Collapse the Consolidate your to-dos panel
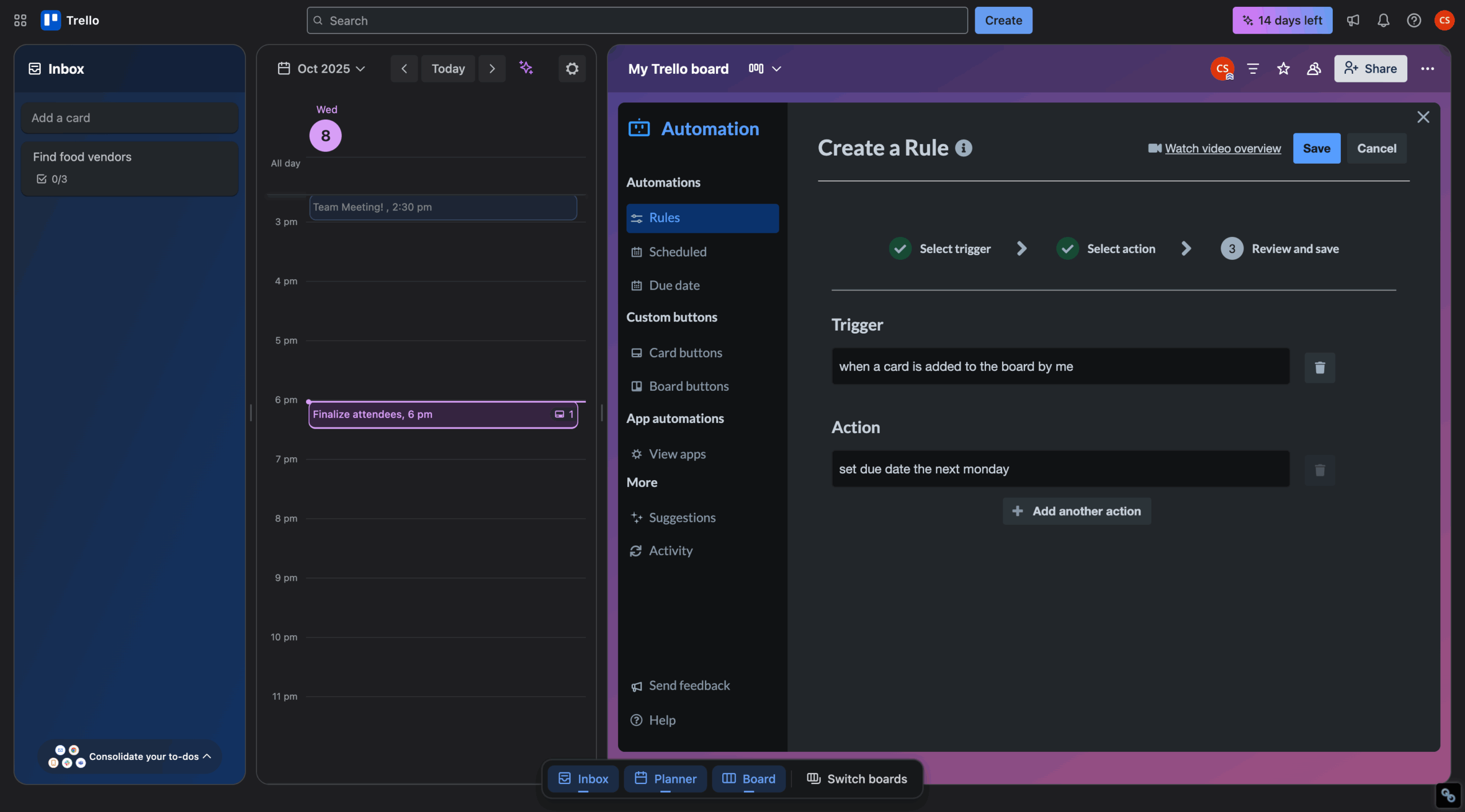The image size is (1465, 812). pyautogui.click(x=206, y=756)
